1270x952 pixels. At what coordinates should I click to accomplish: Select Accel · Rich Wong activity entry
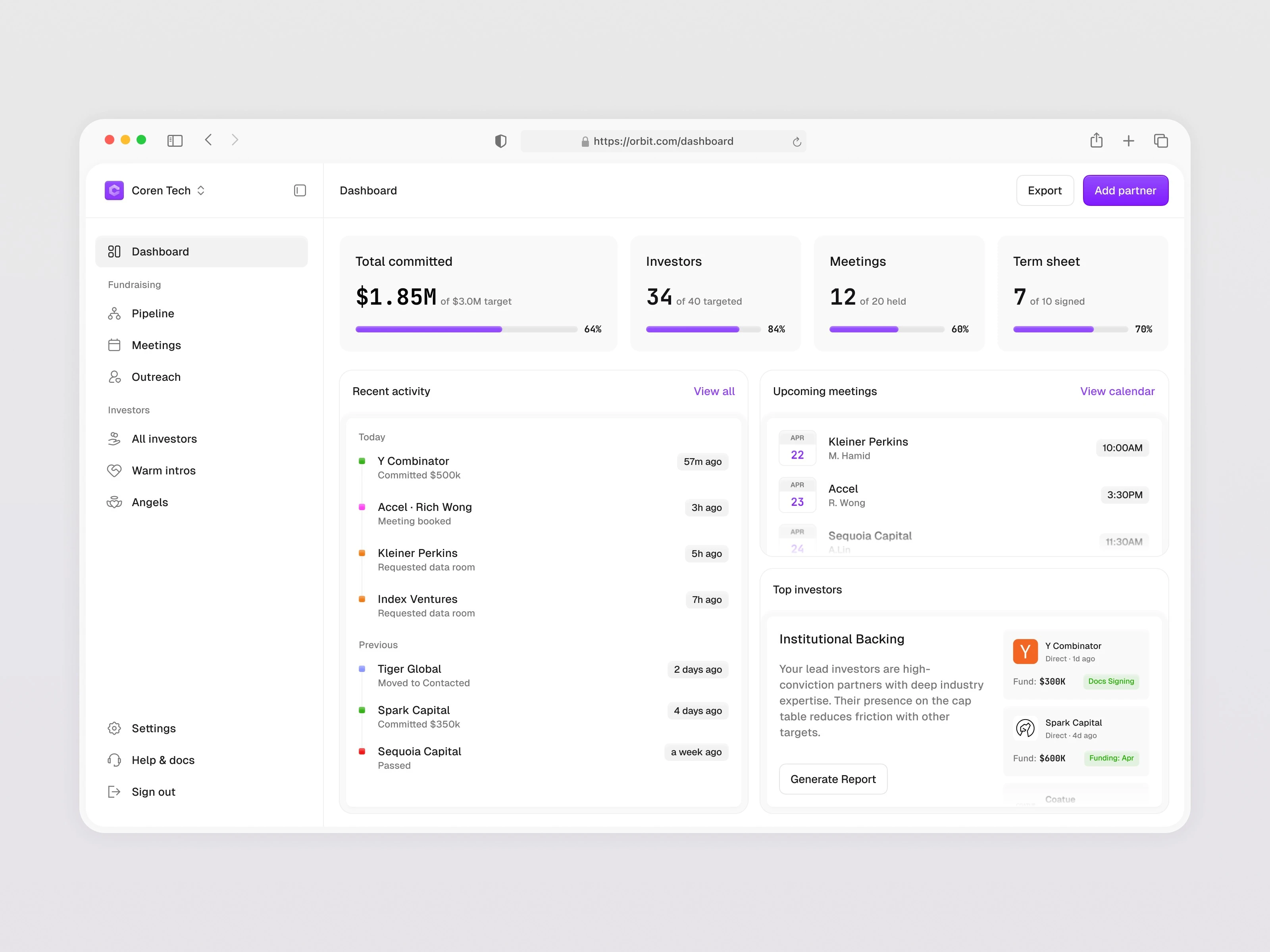[x=543, y=514]
